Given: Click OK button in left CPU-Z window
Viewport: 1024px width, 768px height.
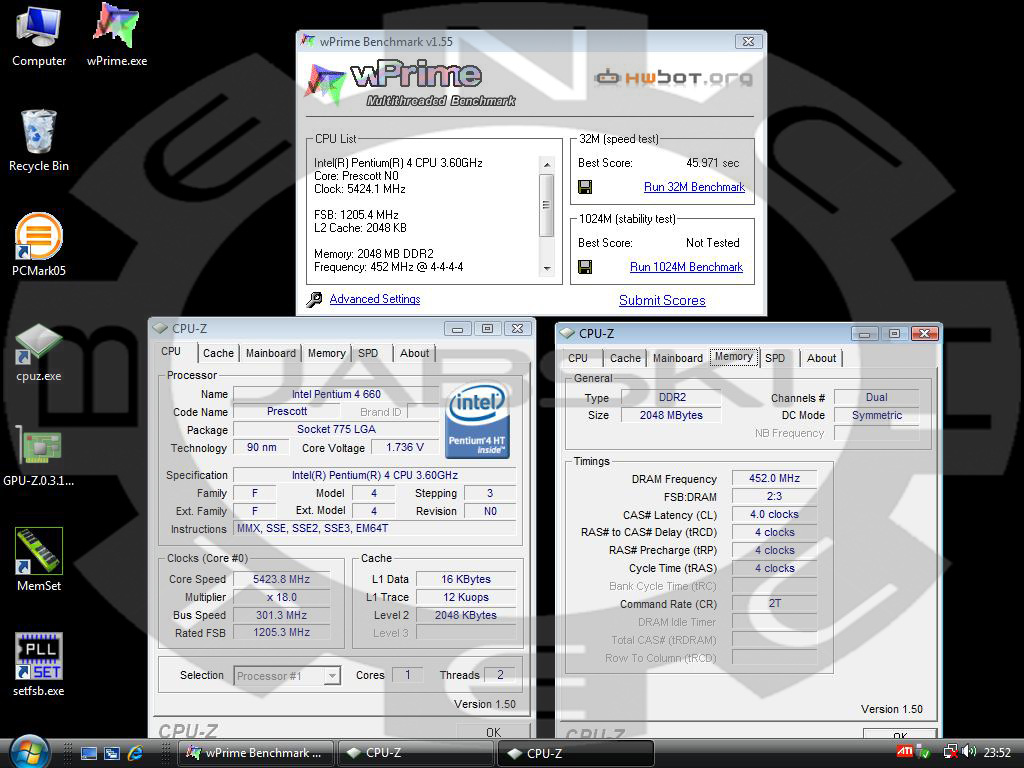Looking at the screenshot, I should pyautogui.click(x=494, y=731).
